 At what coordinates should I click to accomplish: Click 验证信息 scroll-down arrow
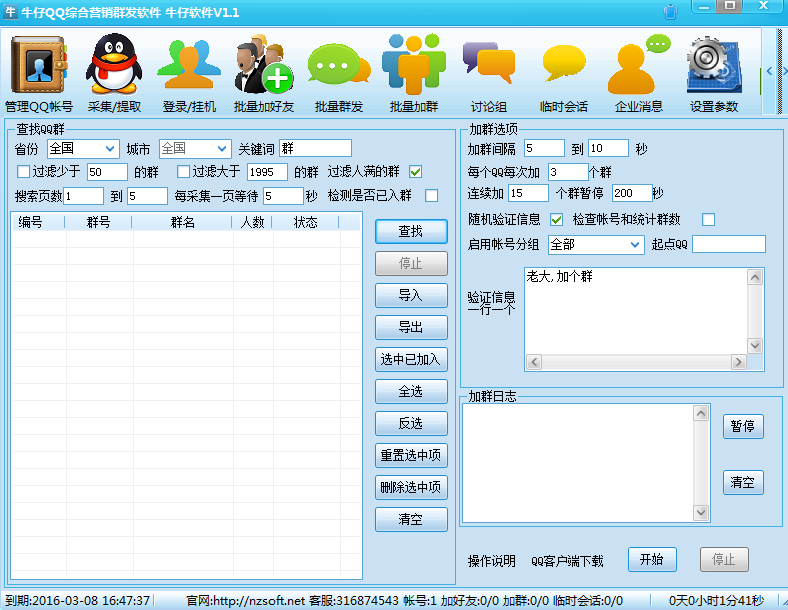(x=755, y=346)
